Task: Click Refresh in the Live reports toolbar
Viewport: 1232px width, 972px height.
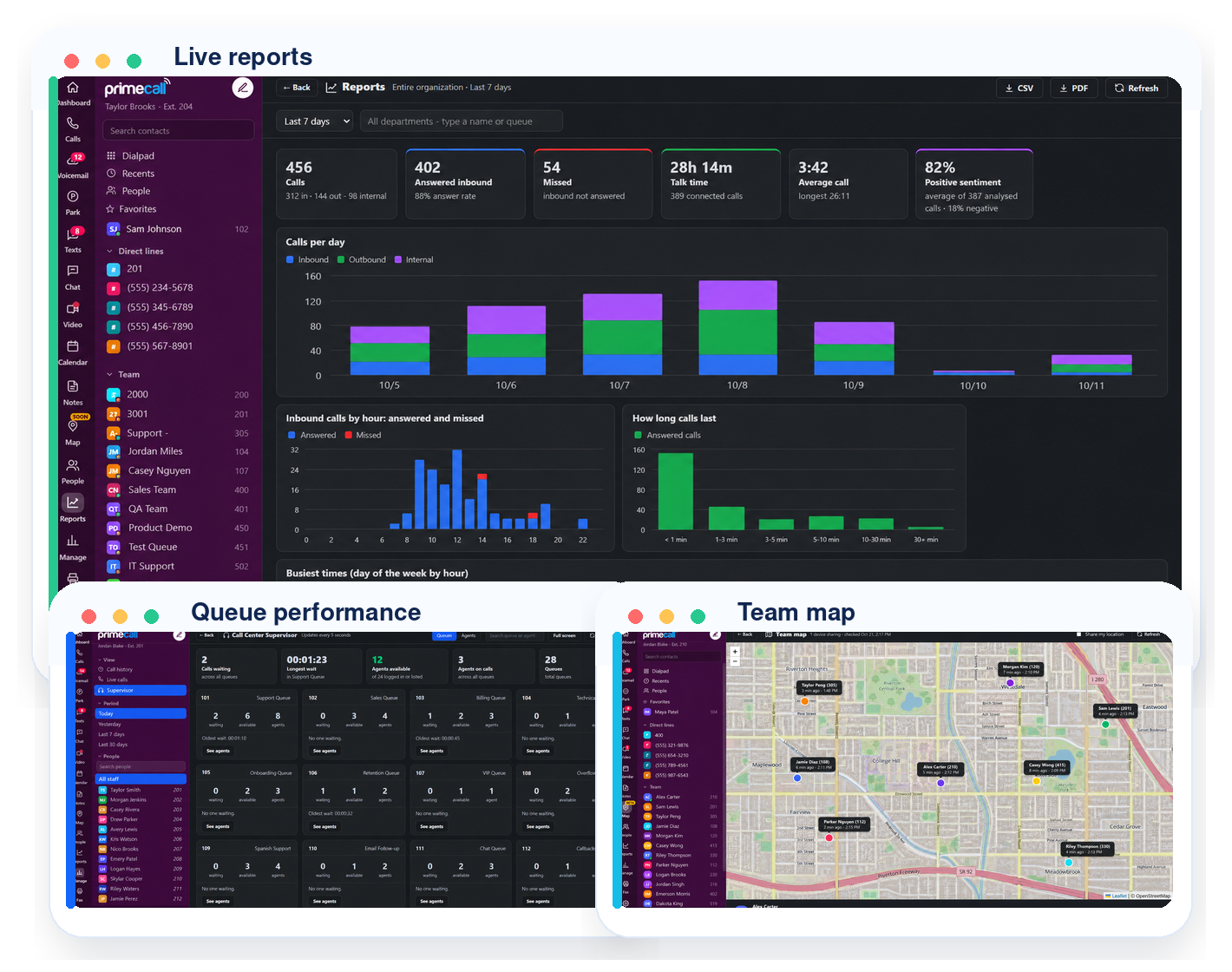Action: 1137,88
